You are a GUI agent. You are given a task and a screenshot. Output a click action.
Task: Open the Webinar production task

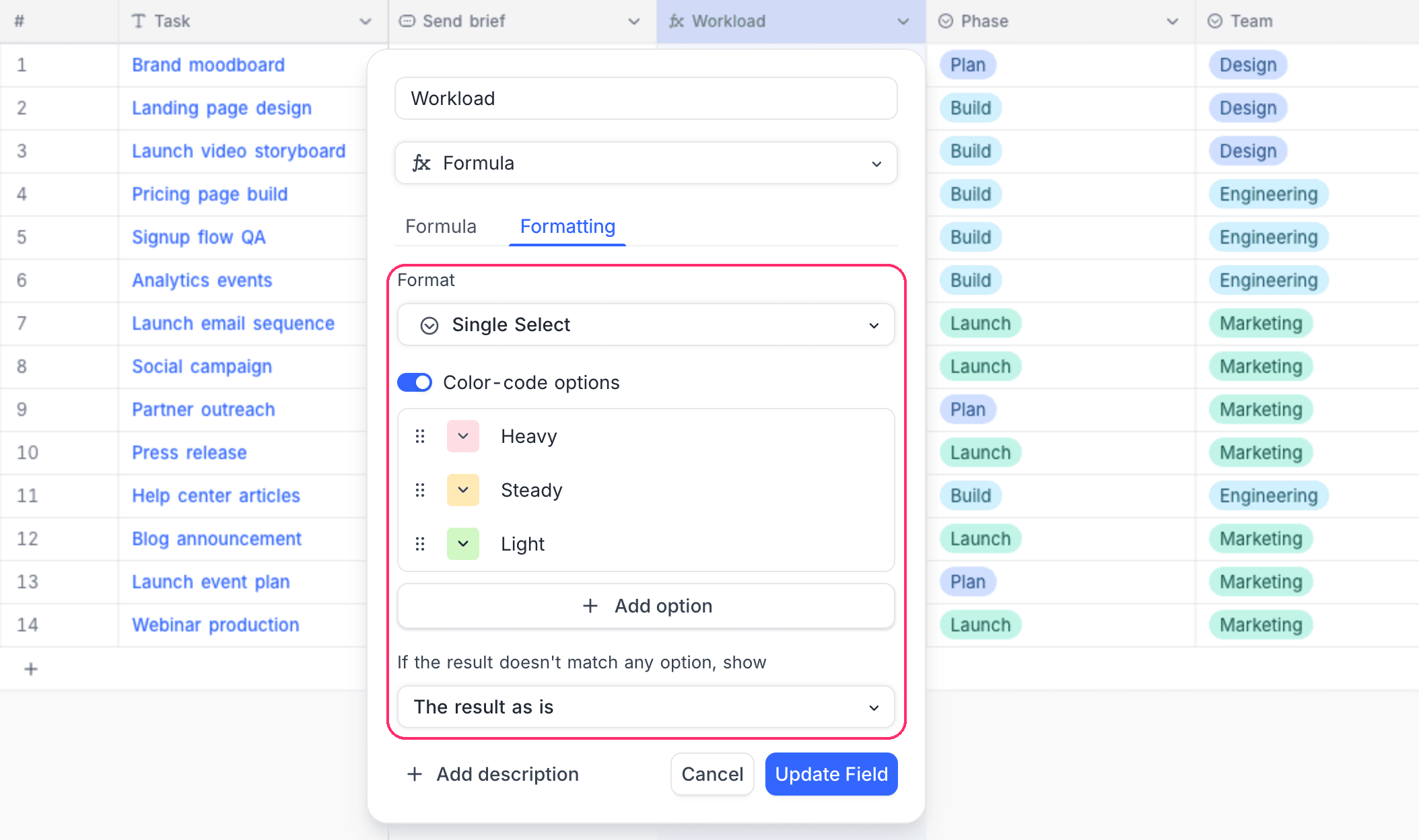(x=215, y=625)
